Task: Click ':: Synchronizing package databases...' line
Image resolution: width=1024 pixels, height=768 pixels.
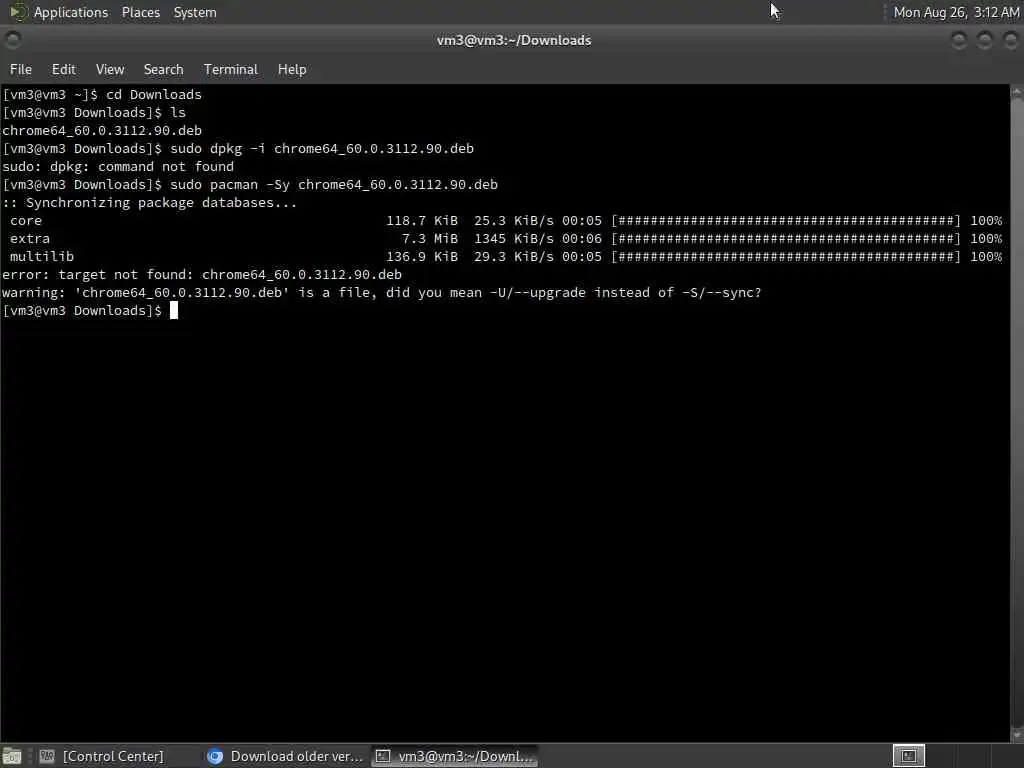Action: [x=150, y=202]
